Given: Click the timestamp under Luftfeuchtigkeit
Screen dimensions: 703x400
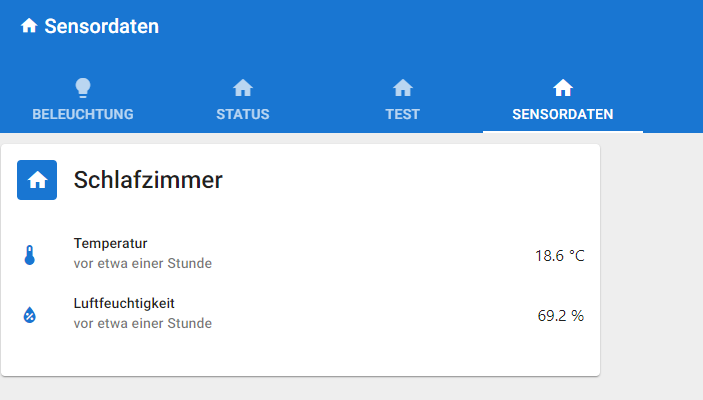Looking at the screenshot, I should coord(143,324).
